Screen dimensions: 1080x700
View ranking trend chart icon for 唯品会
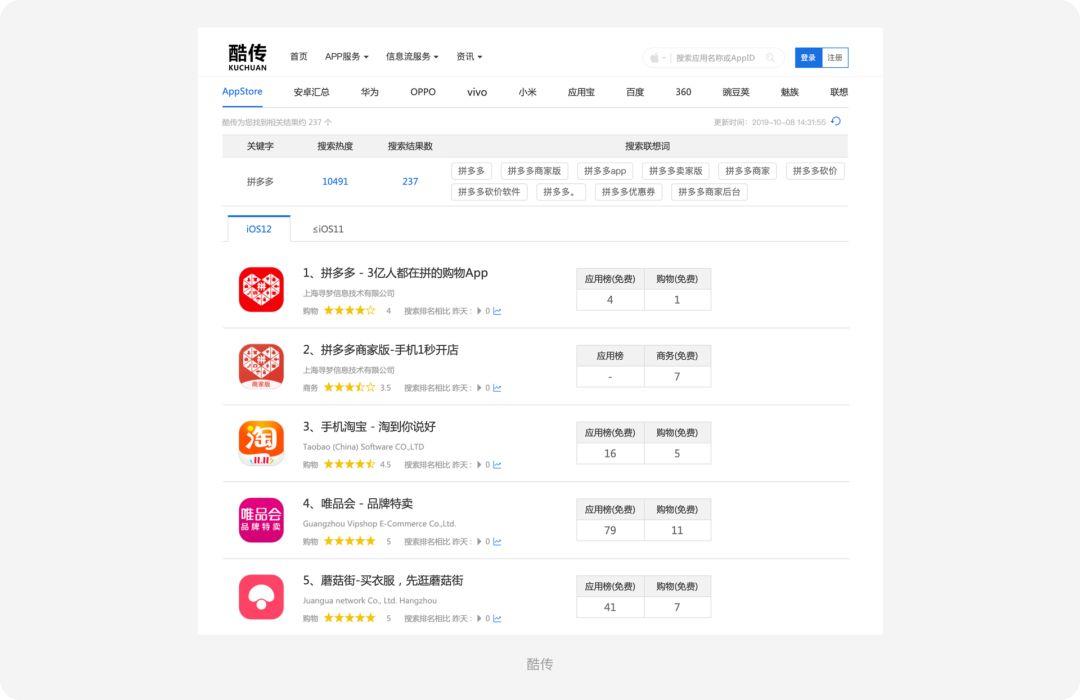click(497, 542)
